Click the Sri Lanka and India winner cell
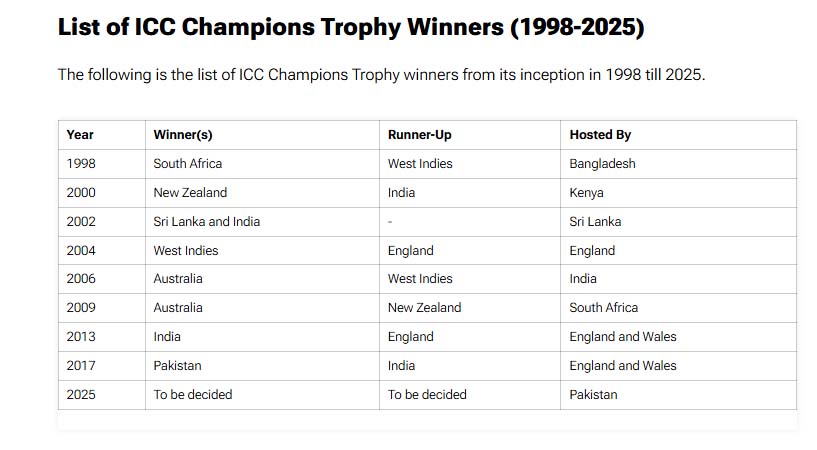This screenshot has height=450, width=817. pyautogui.click(x=206, y=222)
